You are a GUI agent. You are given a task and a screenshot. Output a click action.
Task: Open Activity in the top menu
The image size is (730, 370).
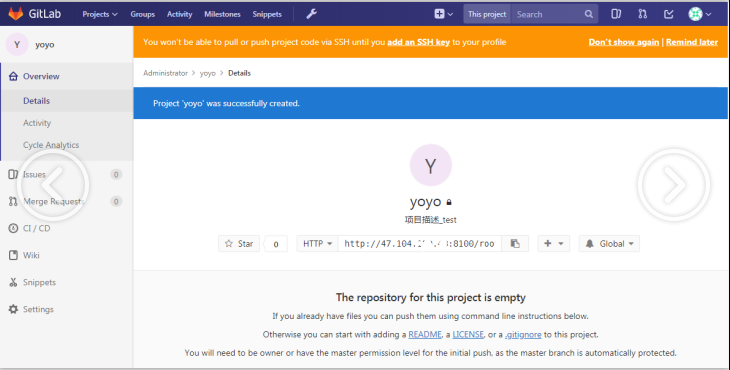pos(179,14)
